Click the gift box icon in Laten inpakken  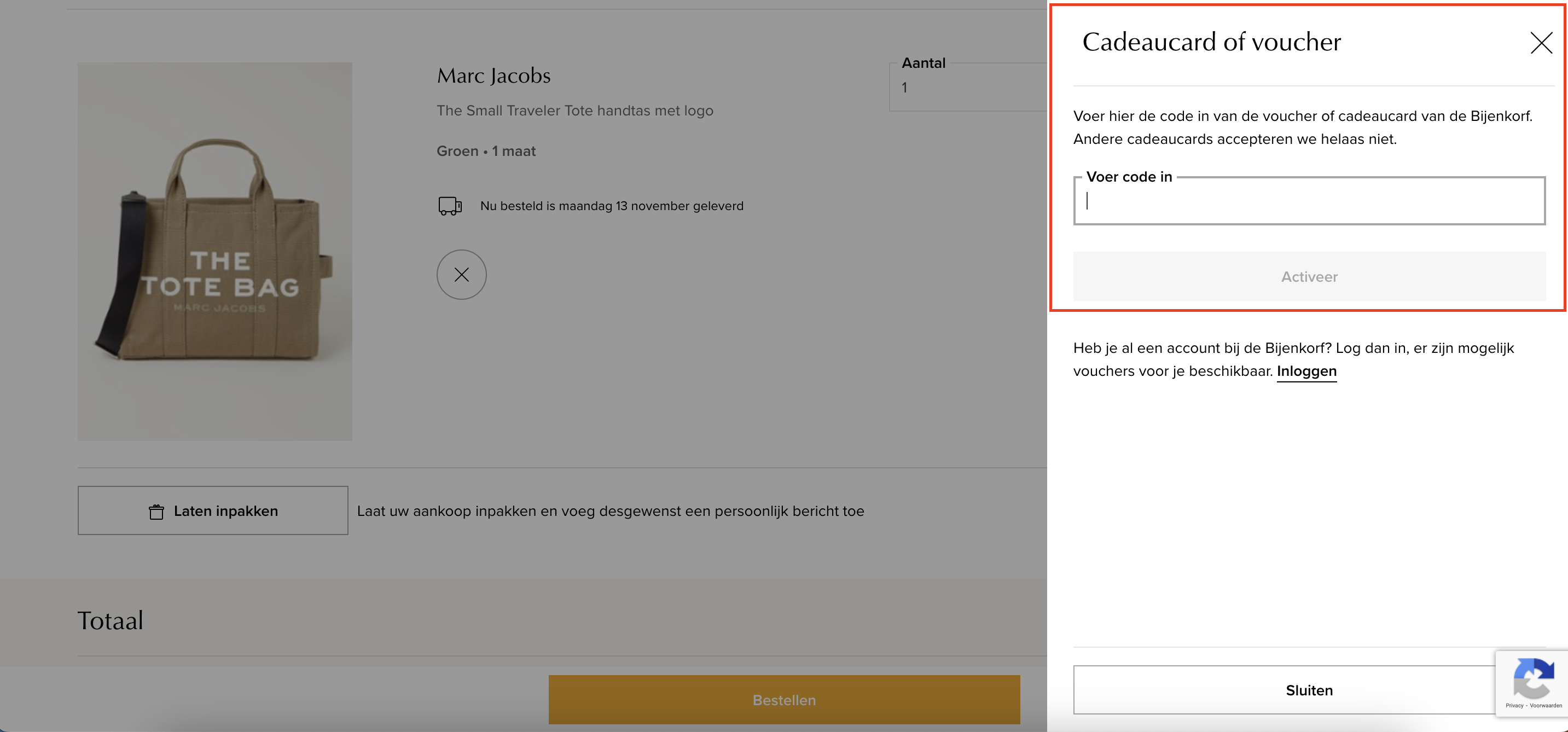156,512
